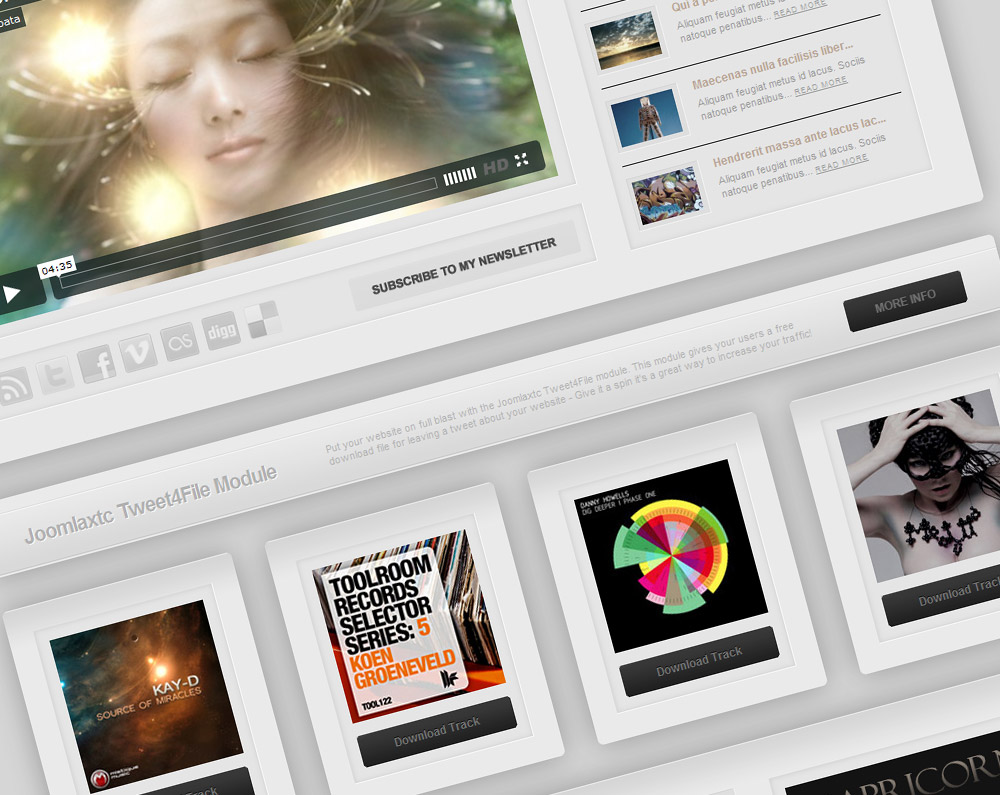Download the Toolroom Records Selector track
1000x795 pixels.
pos(437,731)
